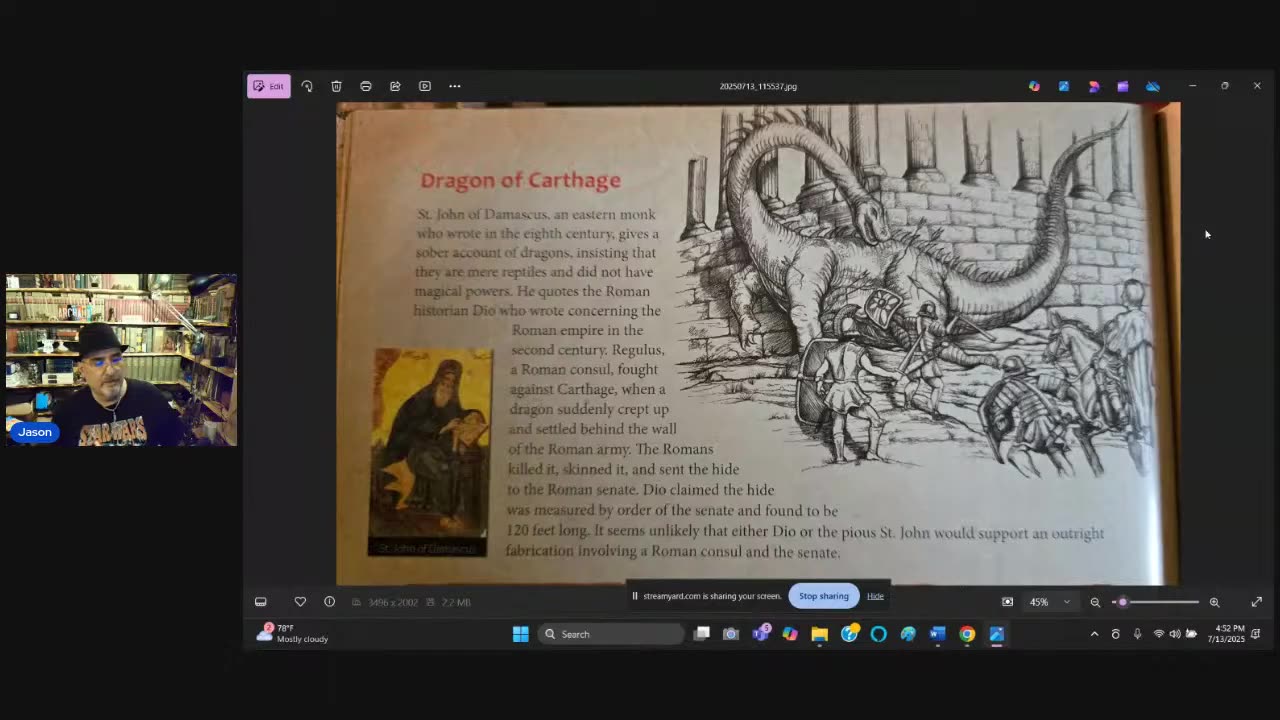Click the St. John of Damascus portrait
This screenshot has width=1280, height=720.
tap(431, 445)
